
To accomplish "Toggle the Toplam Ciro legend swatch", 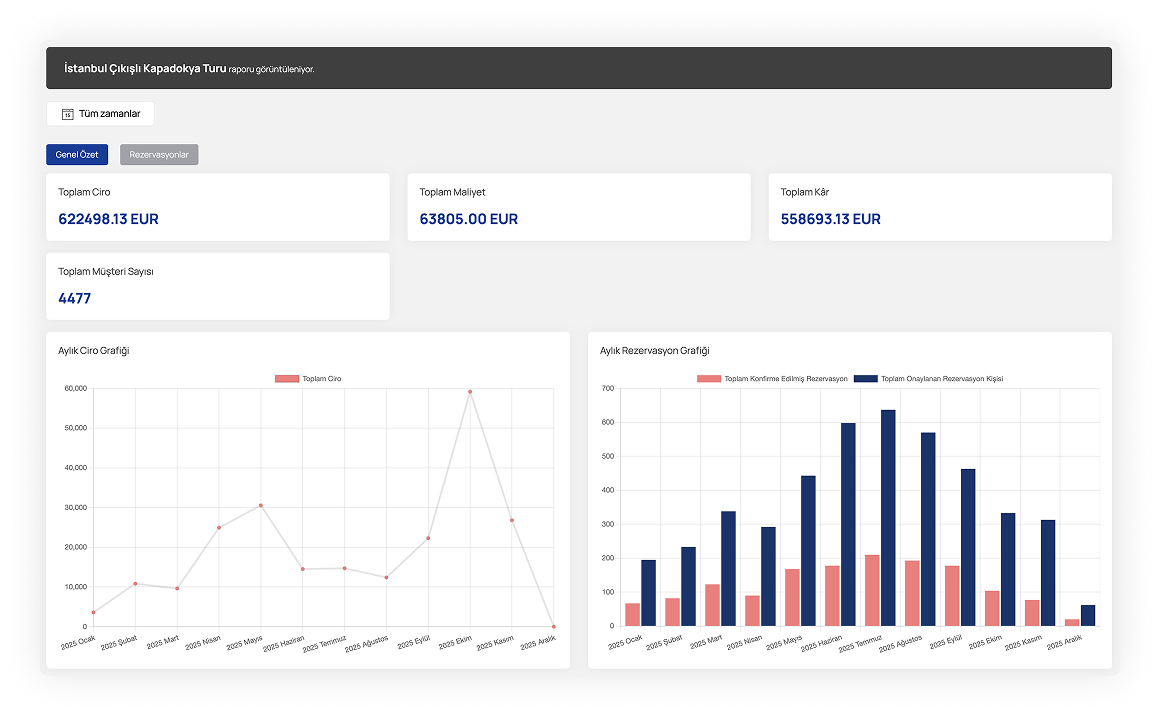I will pos(287,379).
